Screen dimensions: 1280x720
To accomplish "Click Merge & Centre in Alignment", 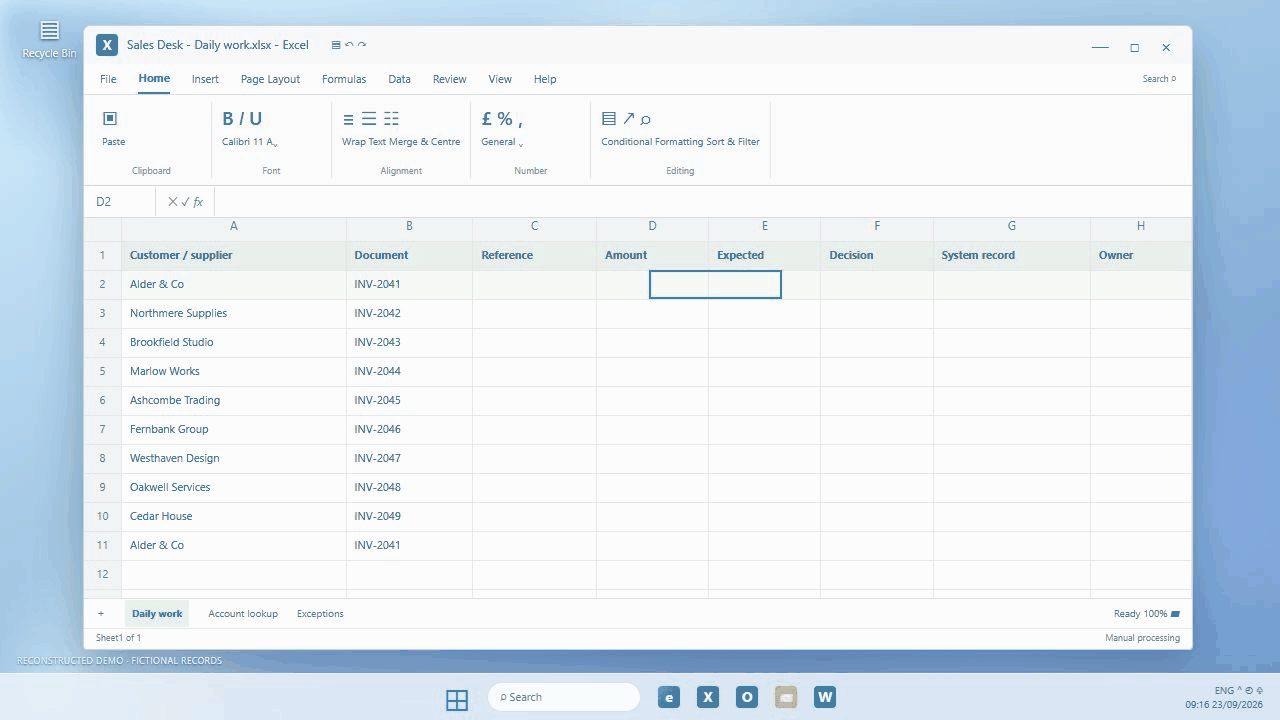I will [x=425, y=142].
